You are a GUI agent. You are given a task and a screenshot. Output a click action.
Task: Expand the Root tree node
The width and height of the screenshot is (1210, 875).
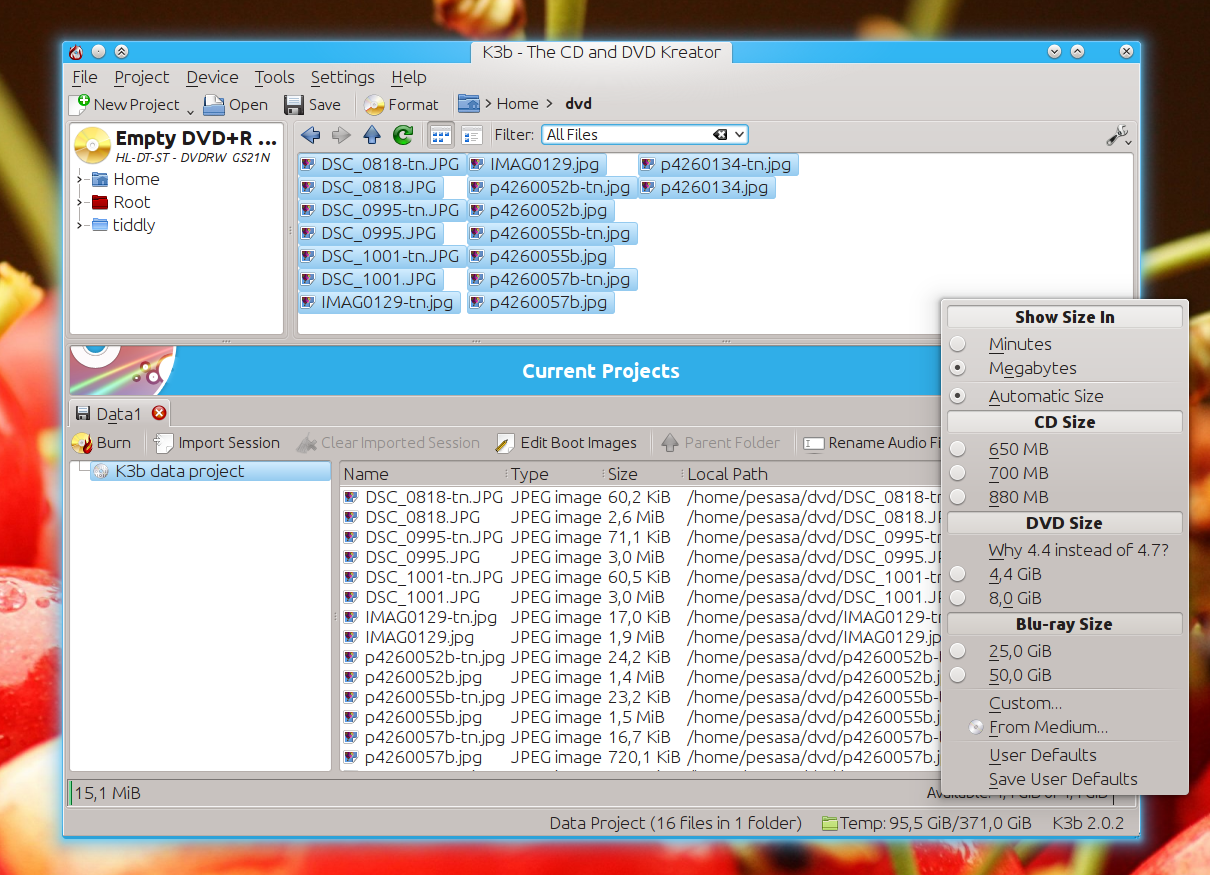(x=80, y=203)
